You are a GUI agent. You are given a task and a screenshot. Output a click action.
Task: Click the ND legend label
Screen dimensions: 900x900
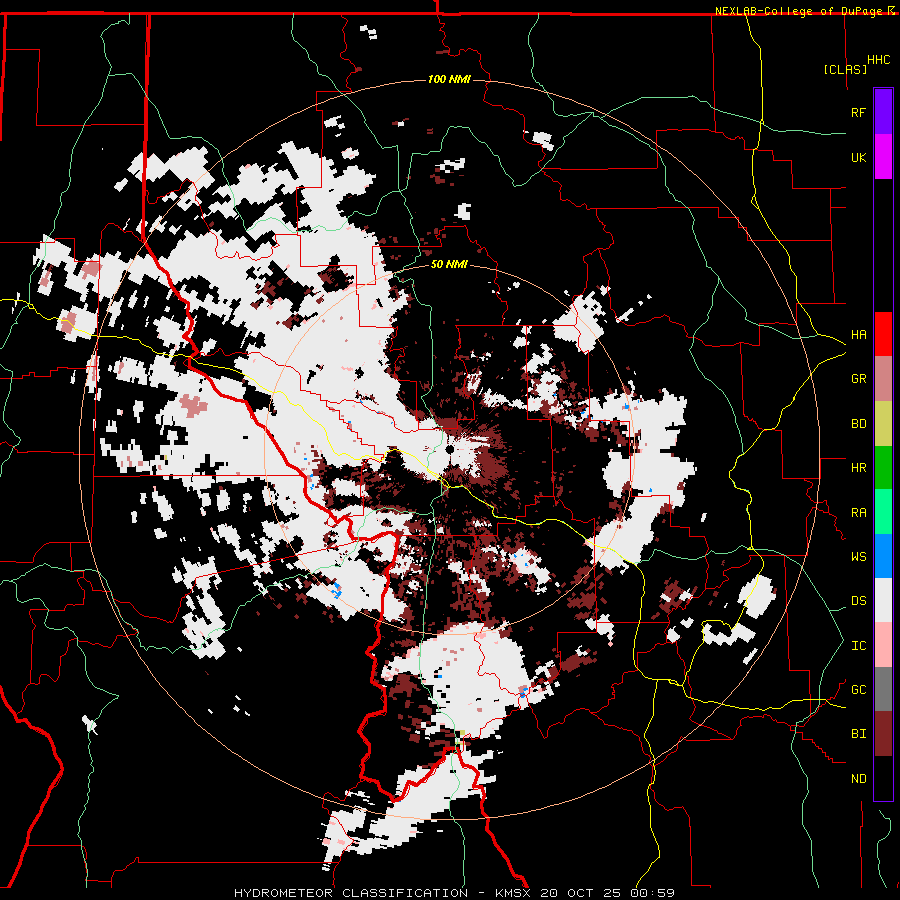coord(858,779)
